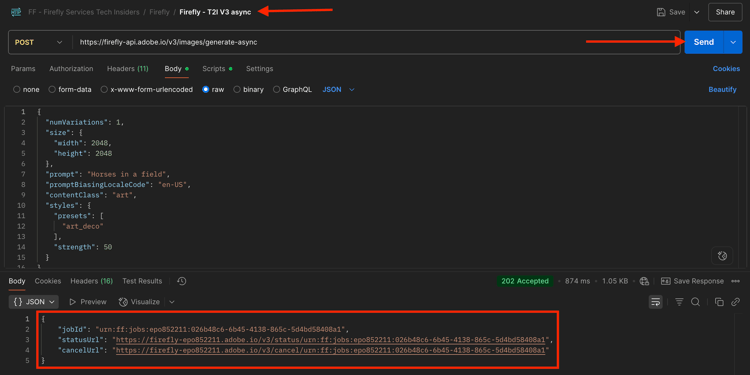This screenshot has height=375, width=750.
Task: Click the "numVariations": 1 line
Action: pos(85,122)
